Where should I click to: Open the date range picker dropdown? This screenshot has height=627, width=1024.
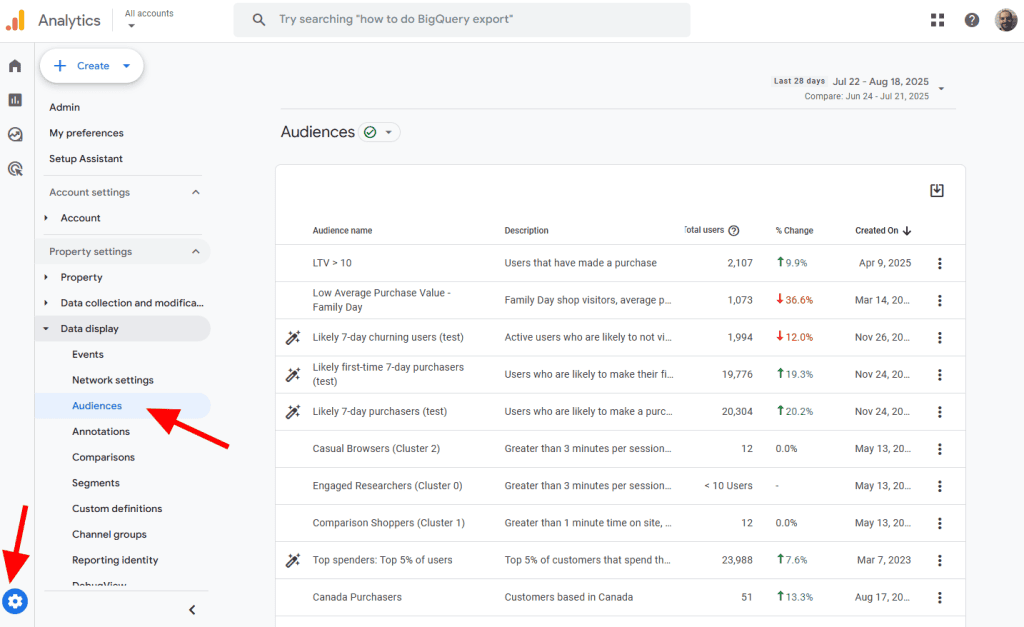click(x=941, y=89)
